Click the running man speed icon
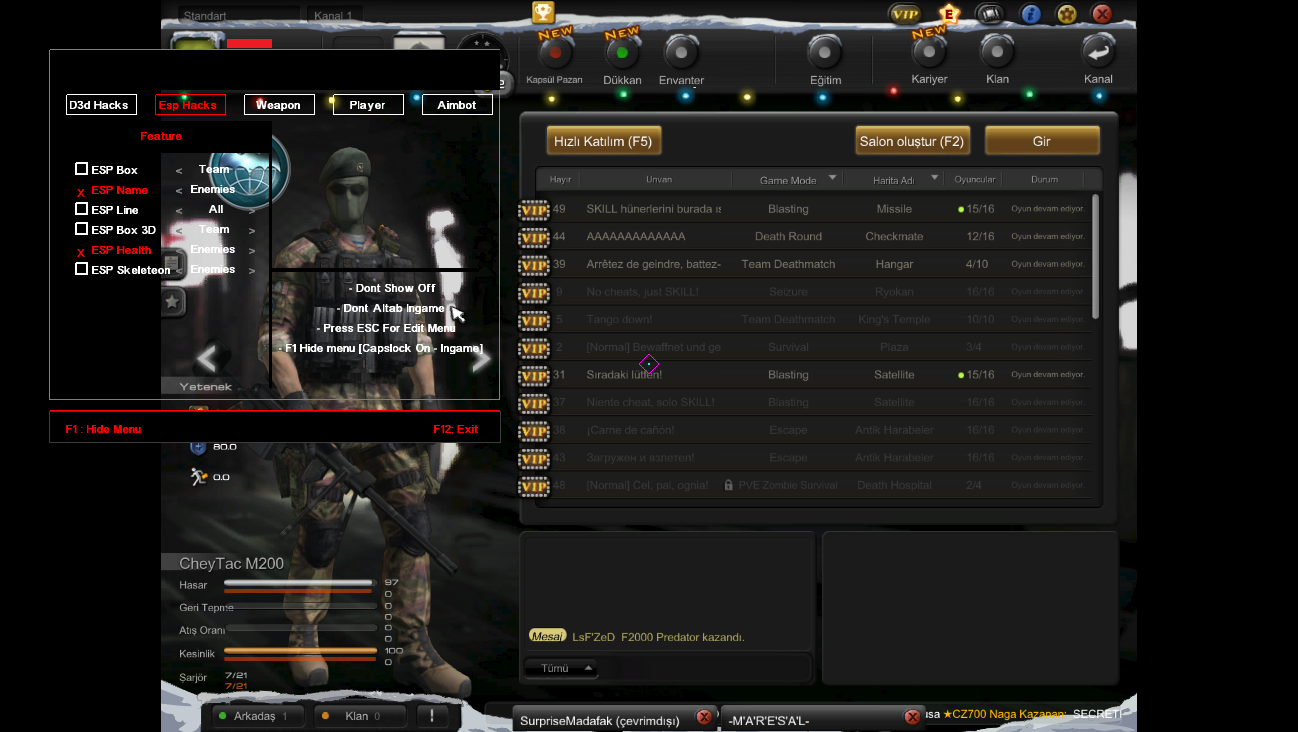The width and height of the screenshot is (1298, 732). (198, 476)
